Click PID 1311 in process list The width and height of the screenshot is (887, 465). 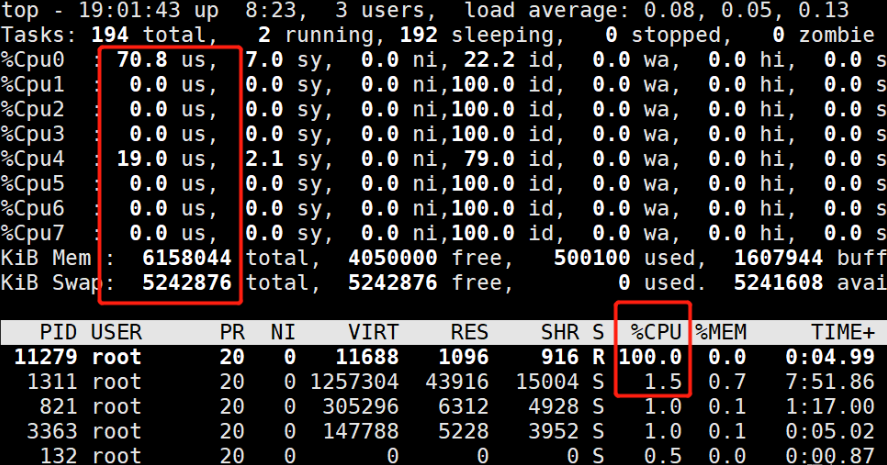click(53, 382)
